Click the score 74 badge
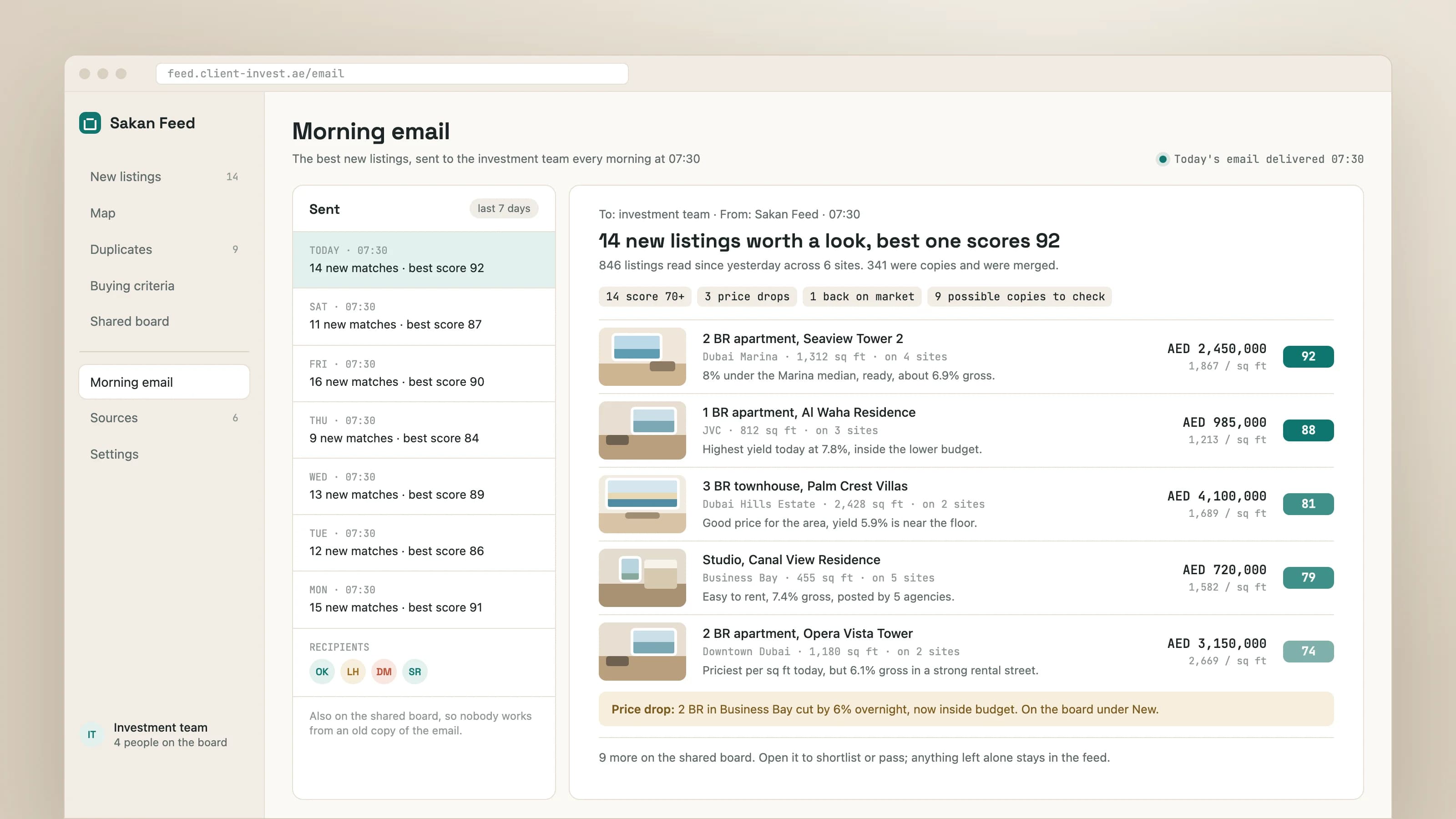Image resolution: width=1456 pixels, height=819 pixels. point(1308,652)
